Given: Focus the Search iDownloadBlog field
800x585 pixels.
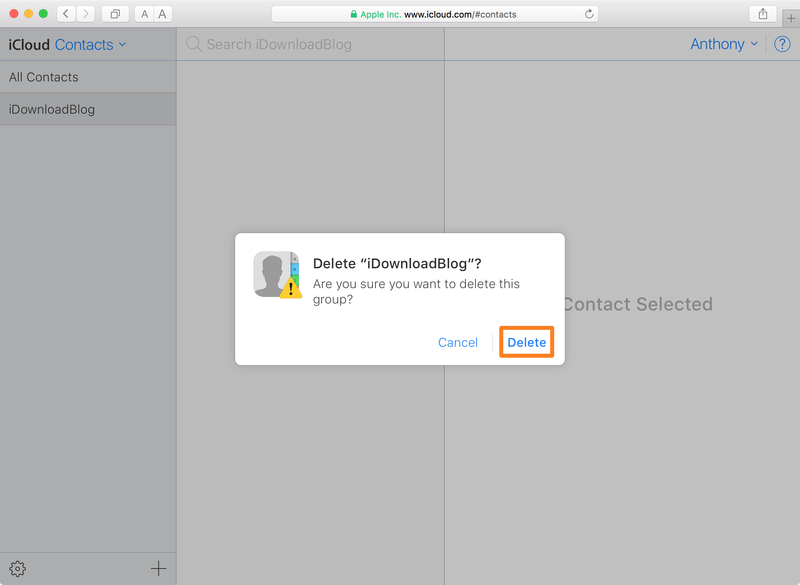Looking at the screenshot, I should point(310,44).
